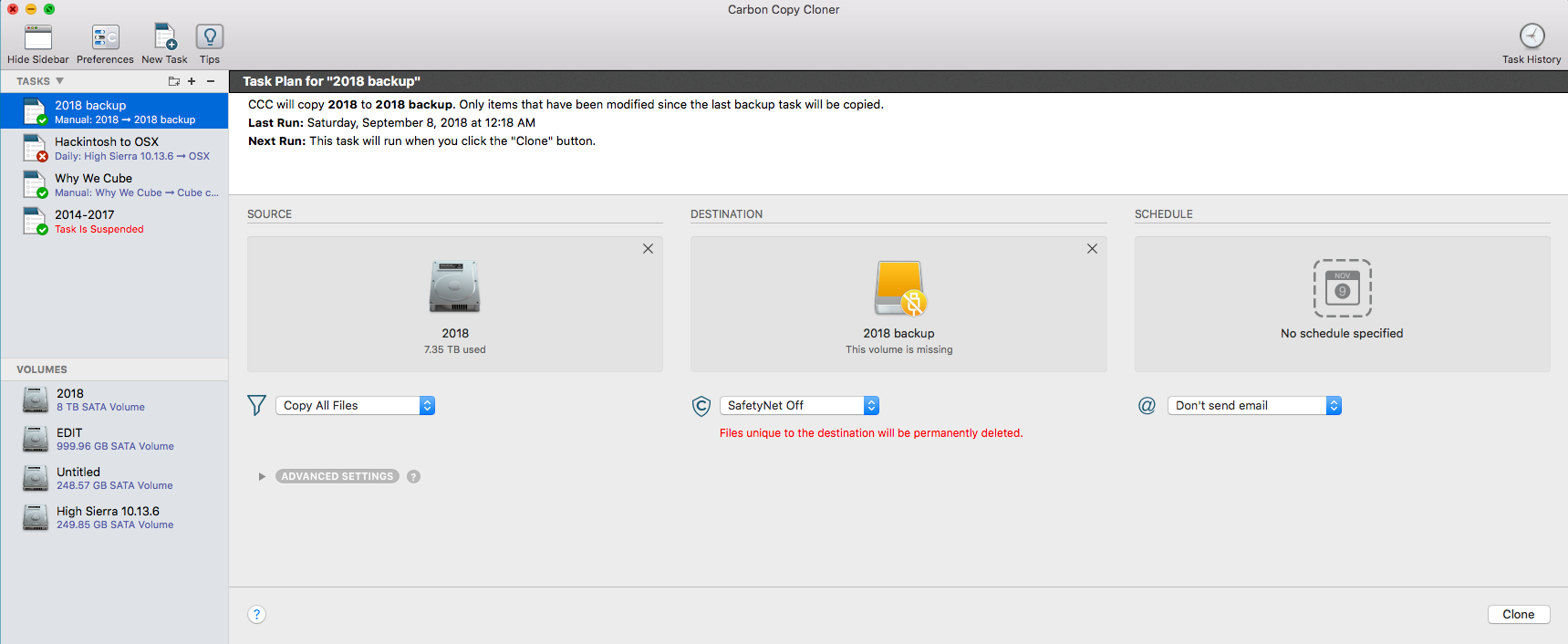Open the Copy All Files dropdown

[355, 405]
